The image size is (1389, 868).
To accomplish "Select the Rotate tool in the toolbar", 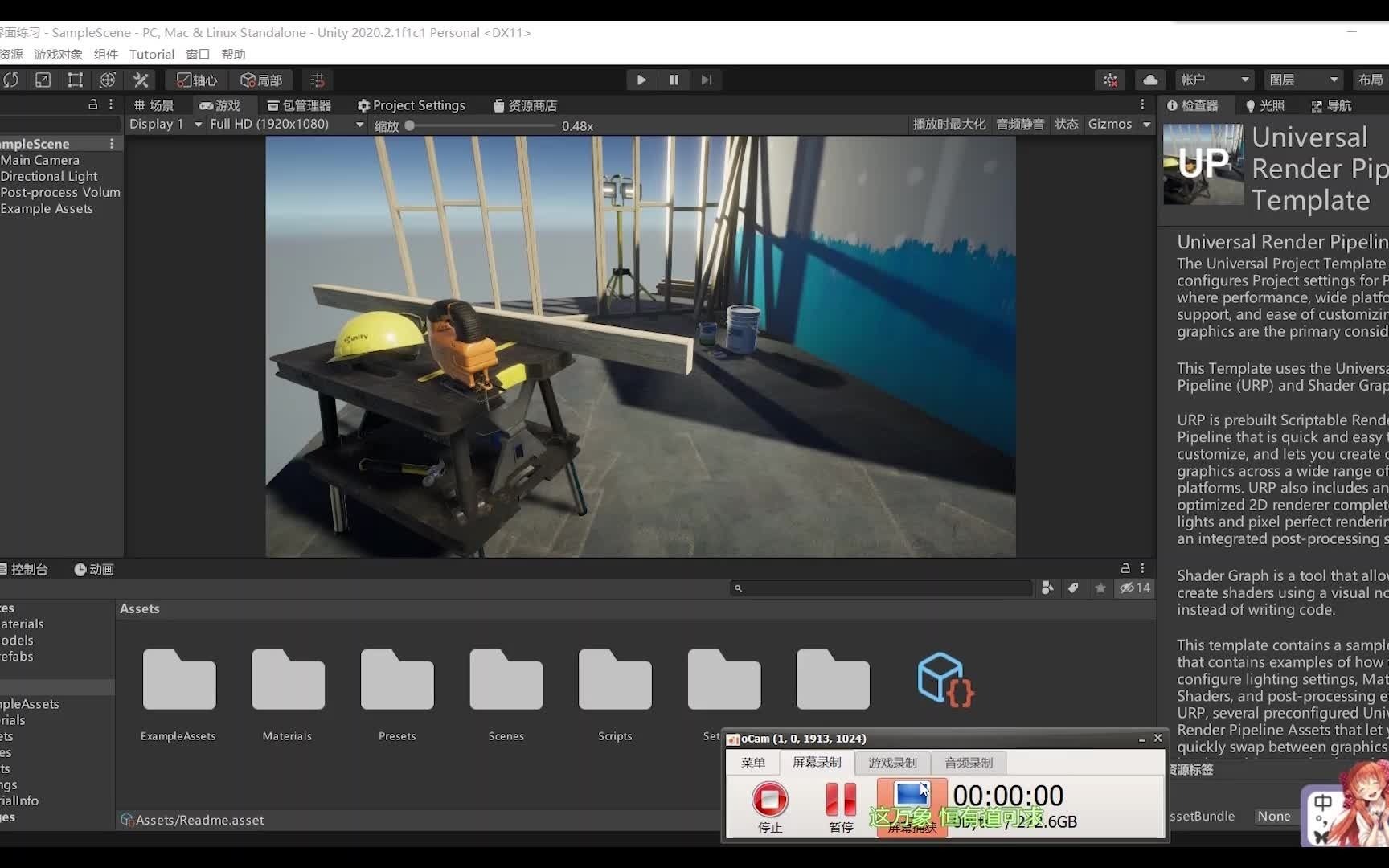I will pyautogui.click(x=11, y=80).
